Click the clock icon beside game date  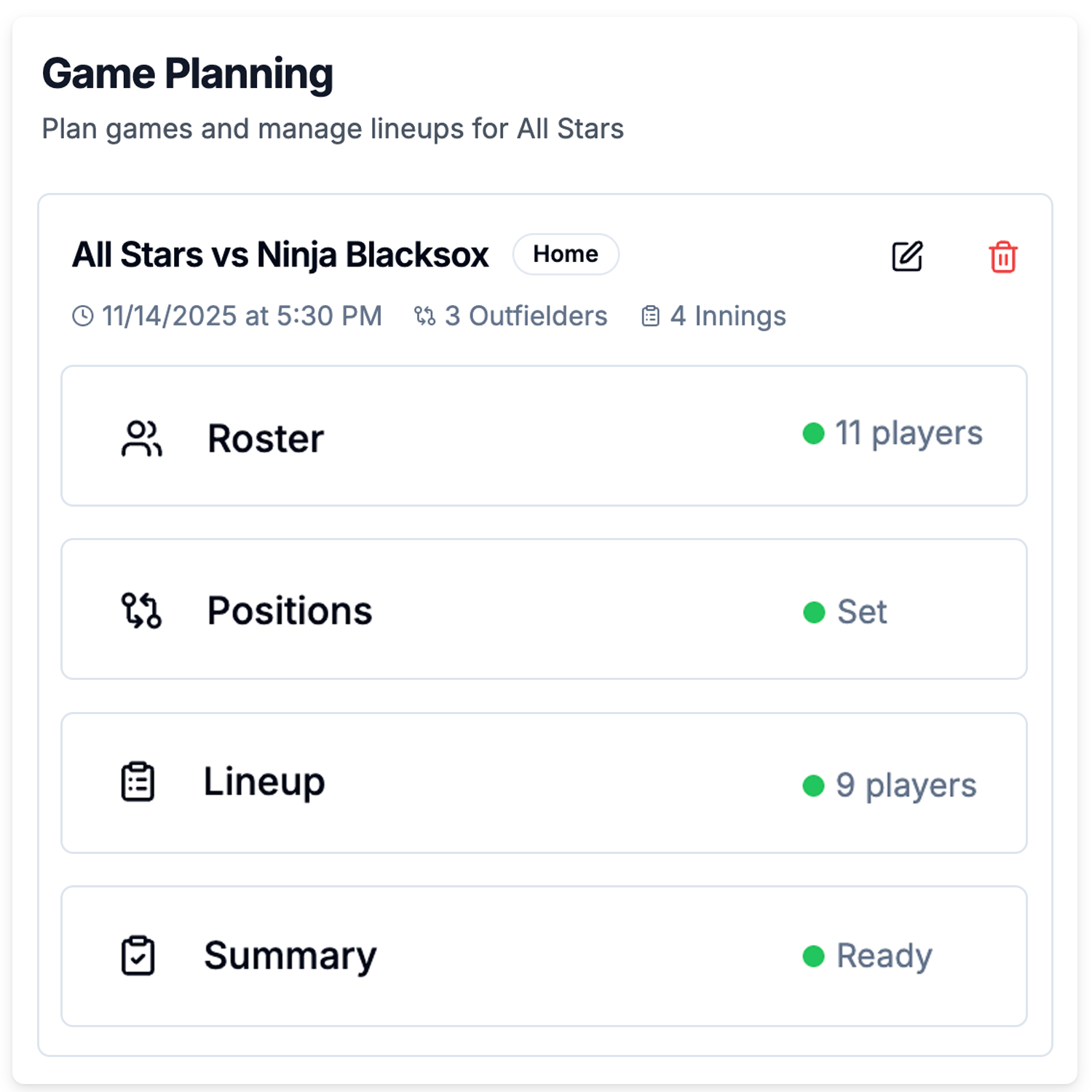83,316
